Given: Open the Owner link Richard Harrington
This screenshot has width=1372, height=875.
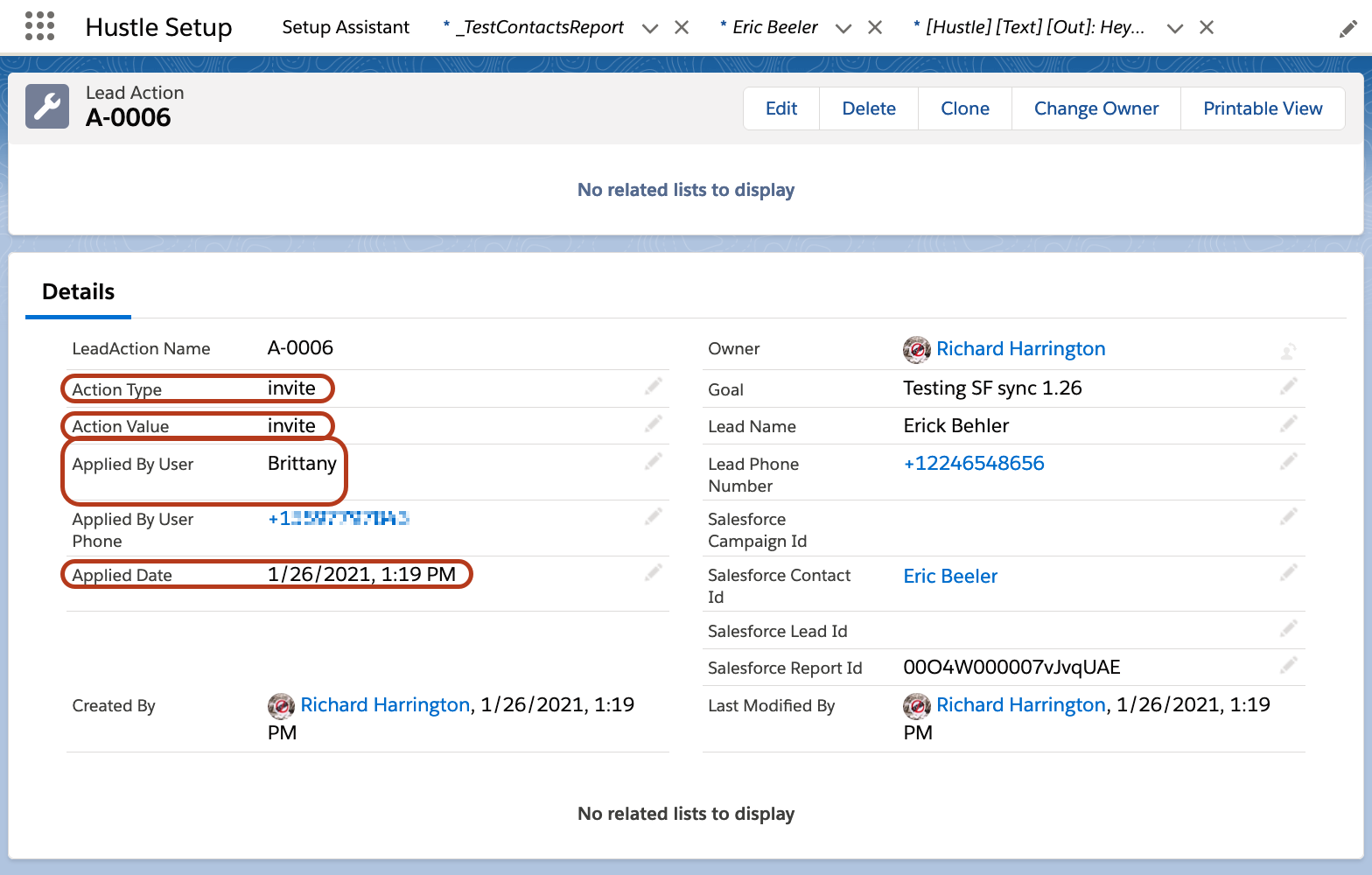Looking at the screenshot, I should (x=1021, y=349).
